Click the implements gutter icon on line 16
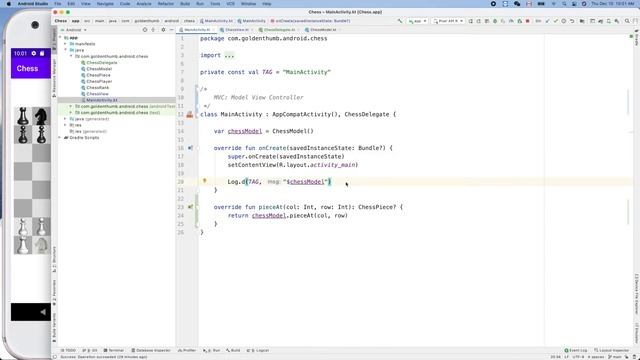The height and width of the screenshot is (360, 640). [190, 148]
